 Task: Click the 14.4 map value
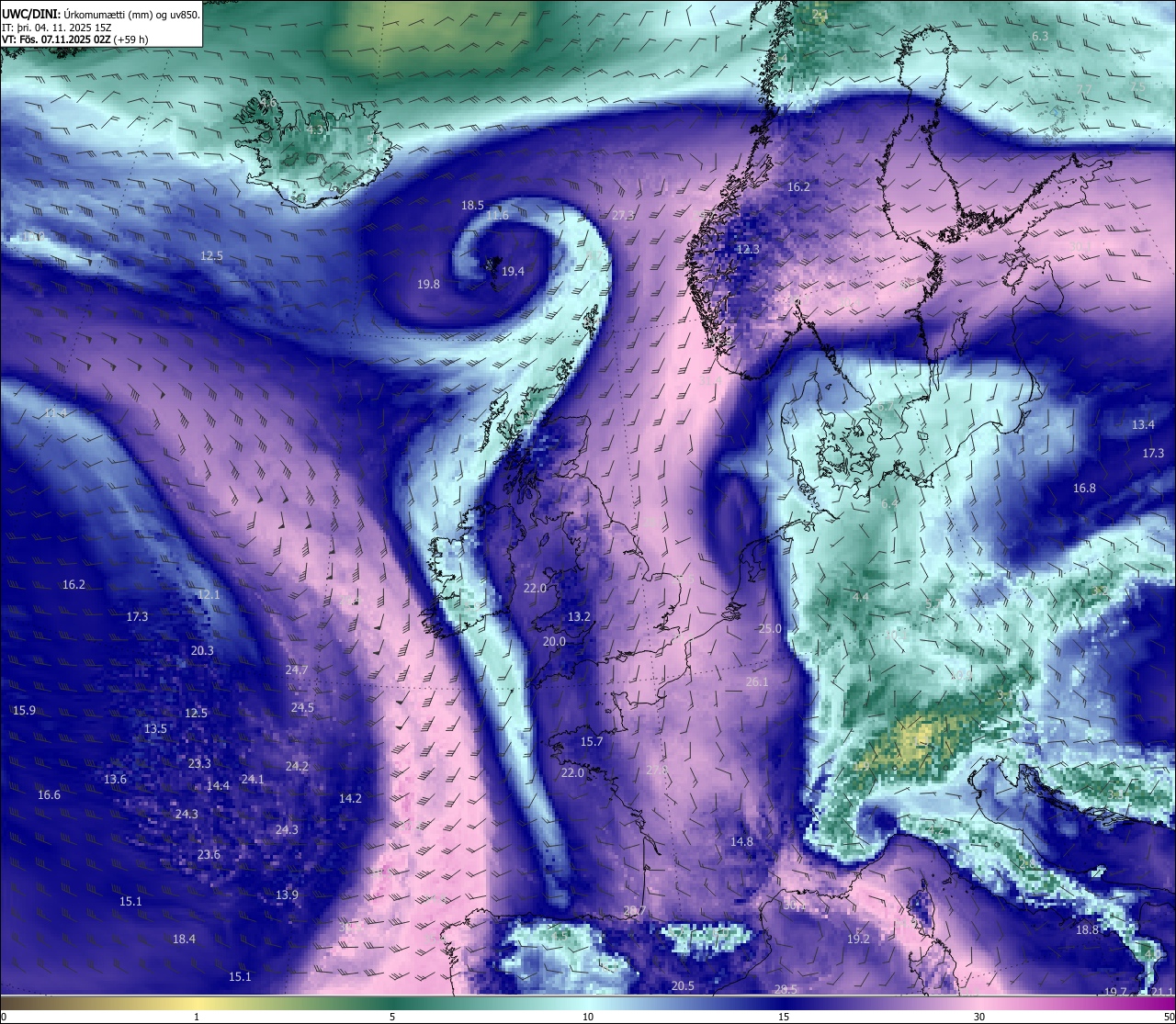click(218, 786)
